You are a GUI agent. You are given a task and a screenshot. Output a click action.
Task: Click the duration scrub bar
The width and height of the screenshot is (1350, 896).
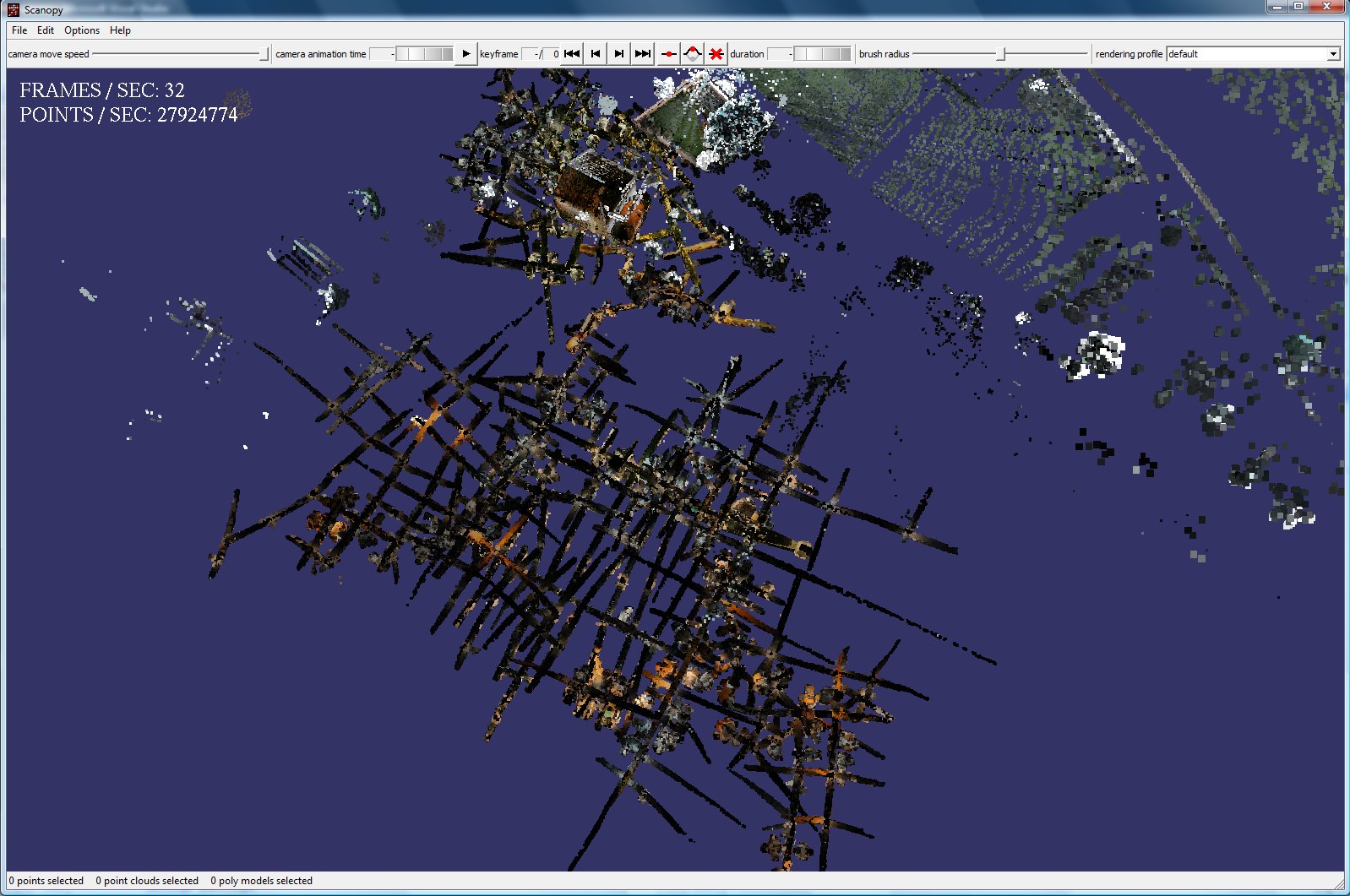pos(822,54)
